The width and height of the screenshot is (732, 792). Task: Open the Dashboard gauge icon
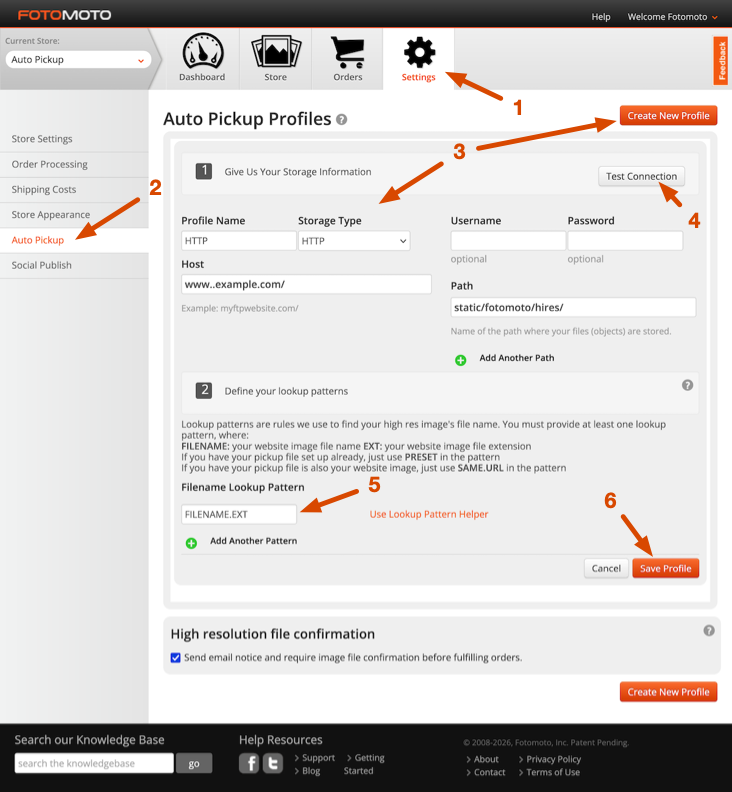tap(203, 52)
